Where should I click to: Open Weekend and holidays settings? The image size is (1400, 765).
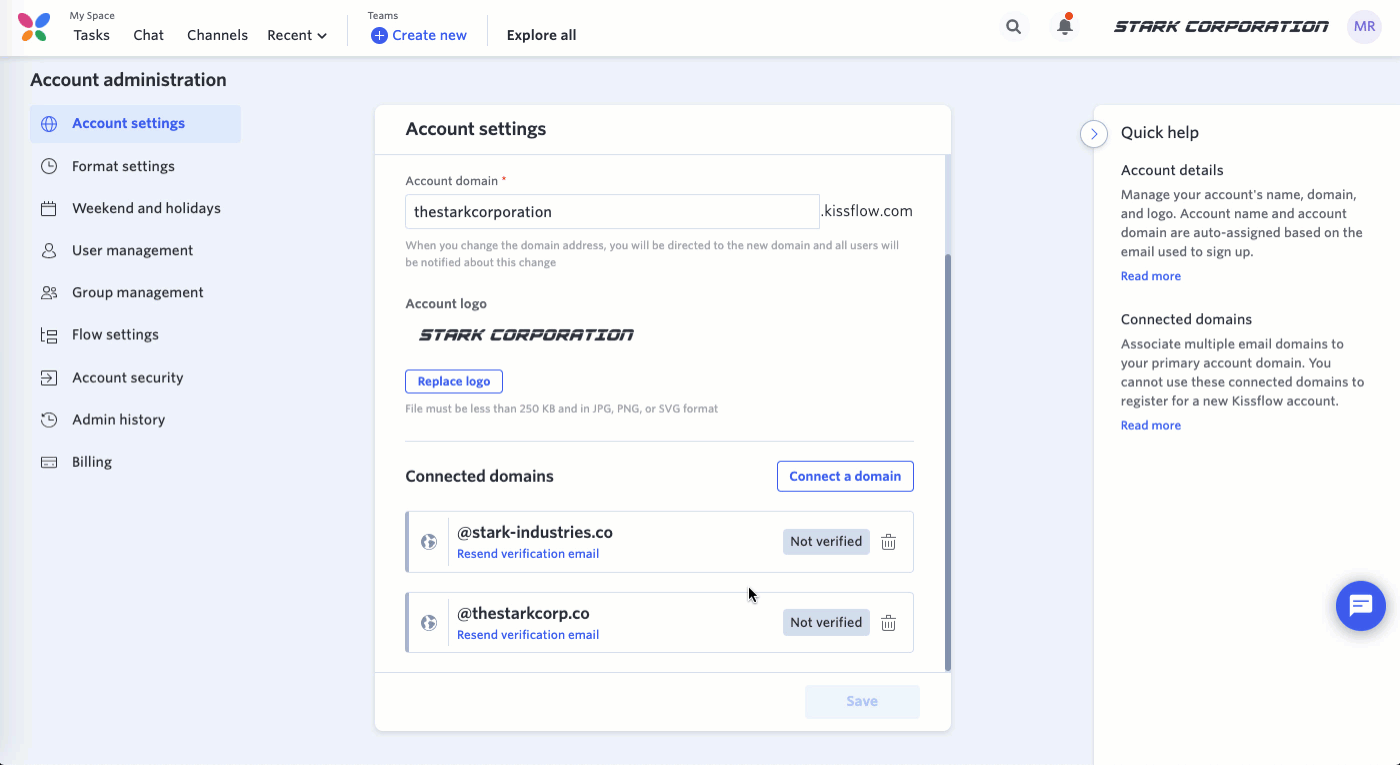coord(135,208)
